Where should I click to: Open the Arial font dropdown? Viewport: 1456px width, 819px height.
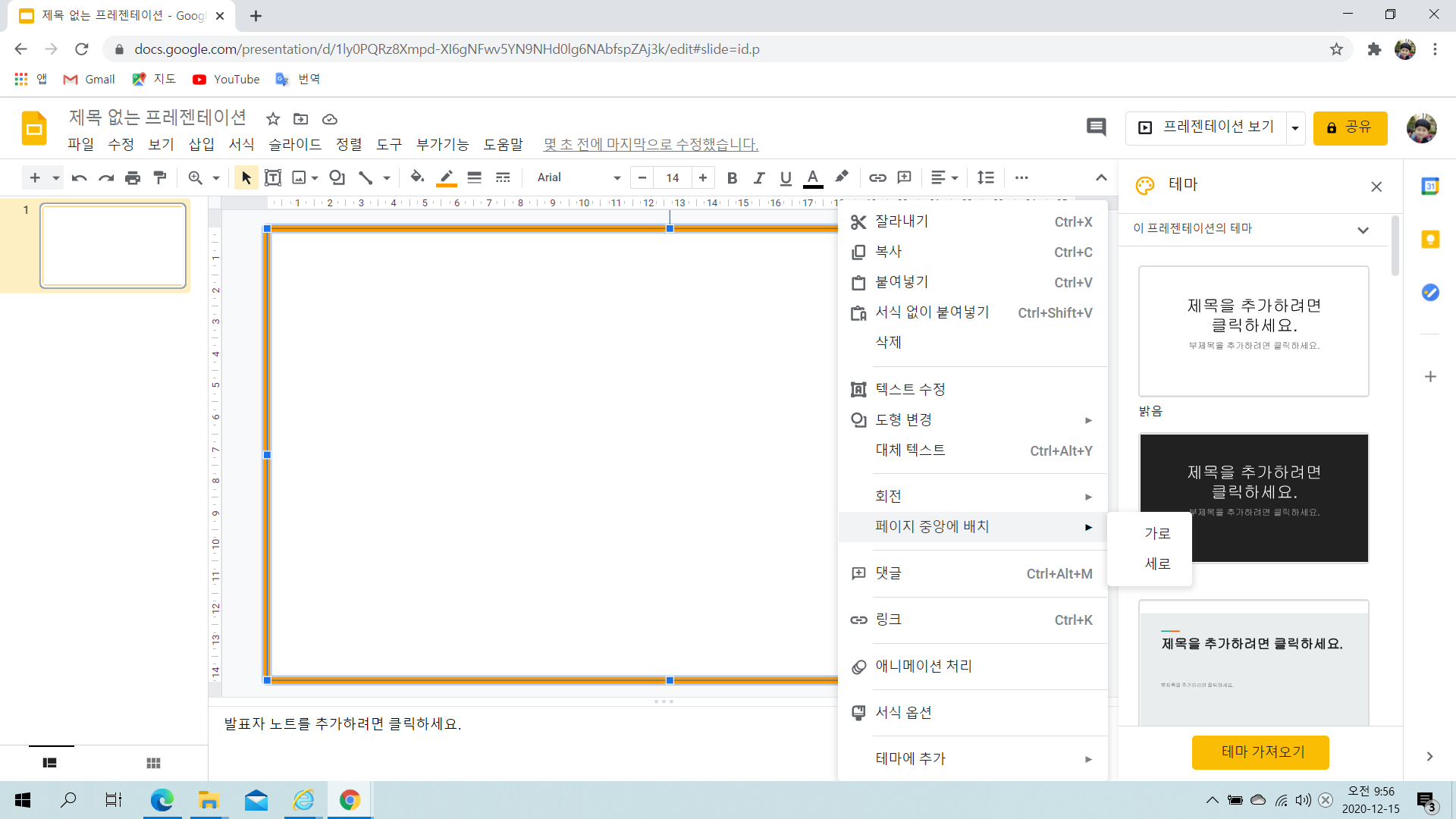tap(578, 177)
